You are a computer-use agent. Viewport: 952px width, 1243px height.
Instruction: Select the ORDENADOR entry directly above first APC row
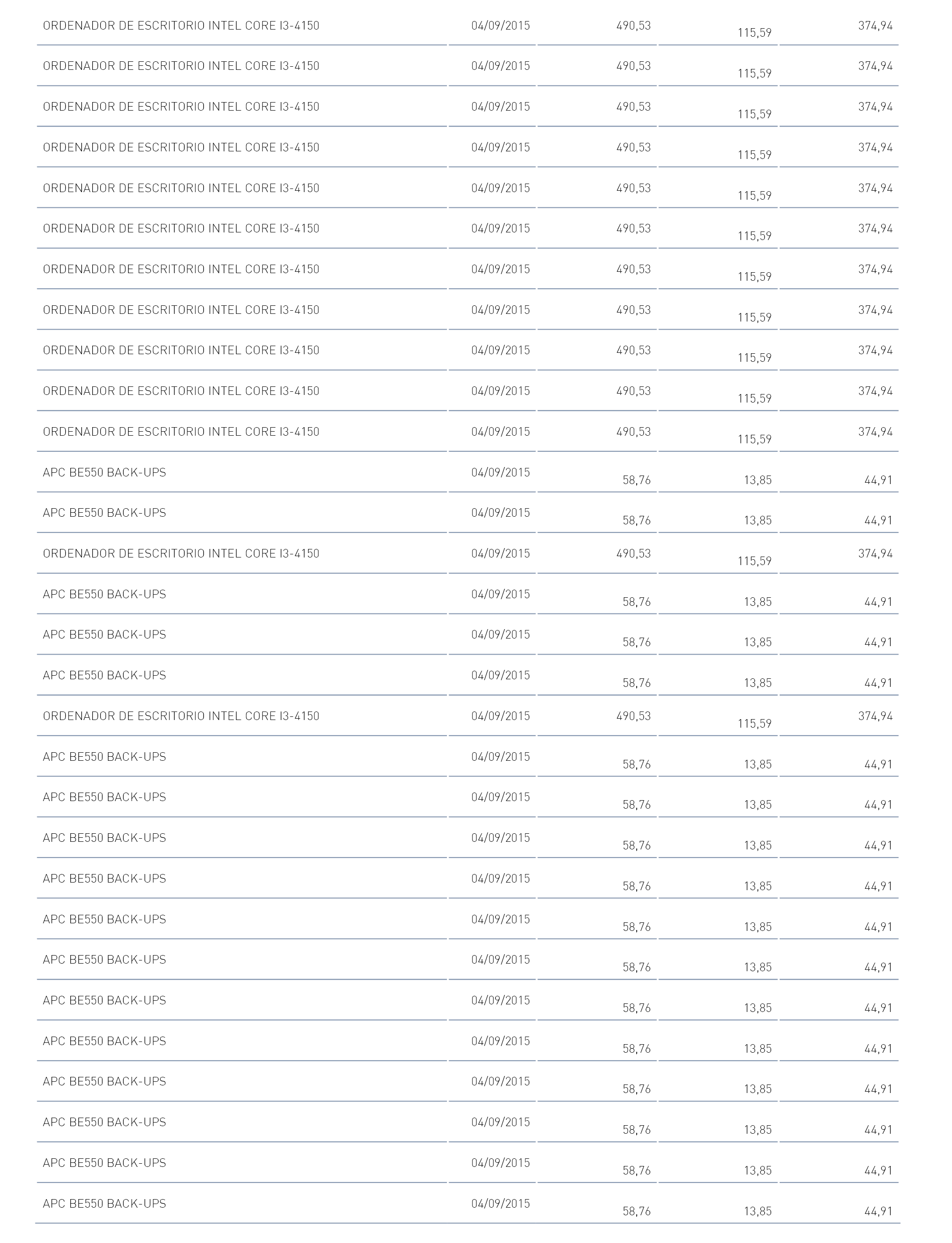click(x=181, y=432)
